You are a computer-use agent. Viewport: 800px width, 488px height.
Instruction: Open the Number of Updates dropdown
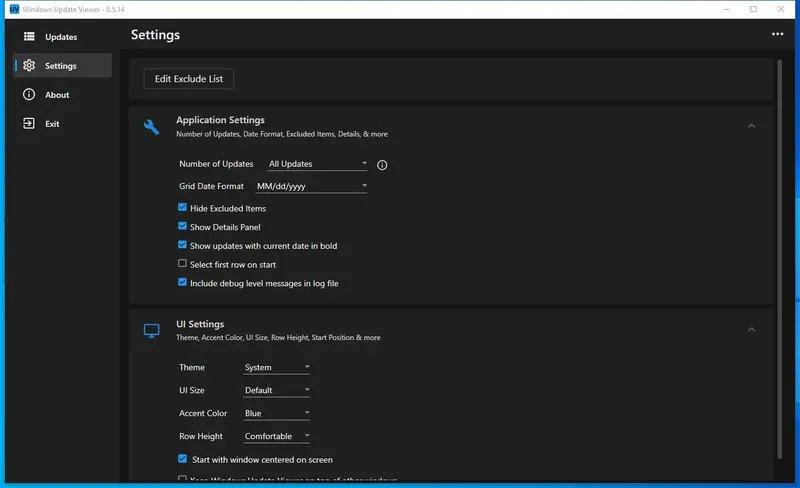(x=318, y=164)
